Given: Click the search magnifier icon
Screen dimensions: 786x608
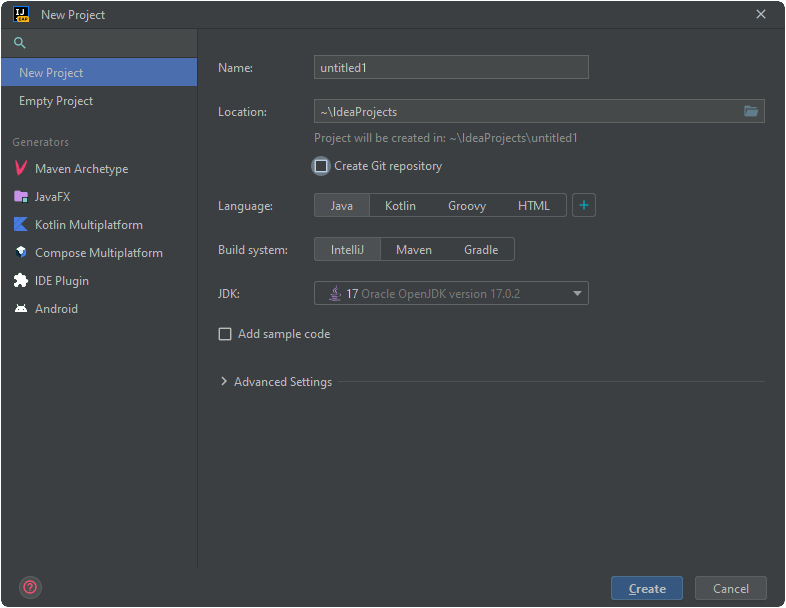Looking at the screenshot, I should pyautogui.click(x=20, y=43).
